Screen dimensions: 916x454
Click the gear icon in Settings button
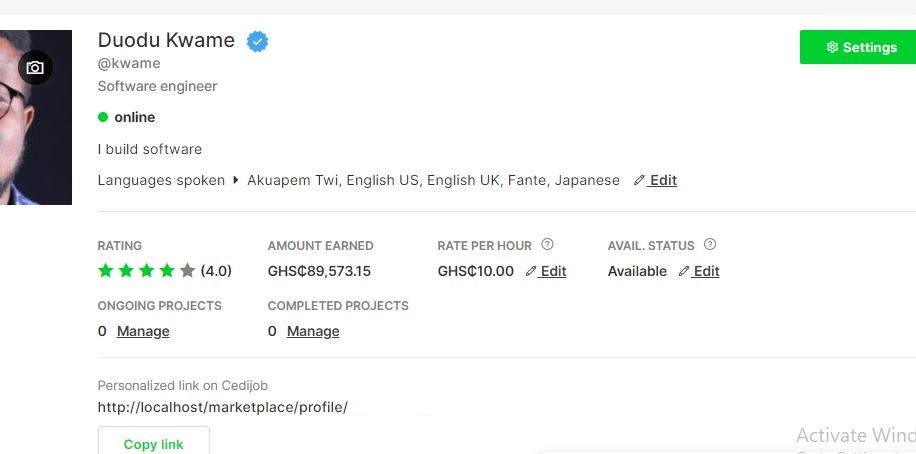point(832,47)
